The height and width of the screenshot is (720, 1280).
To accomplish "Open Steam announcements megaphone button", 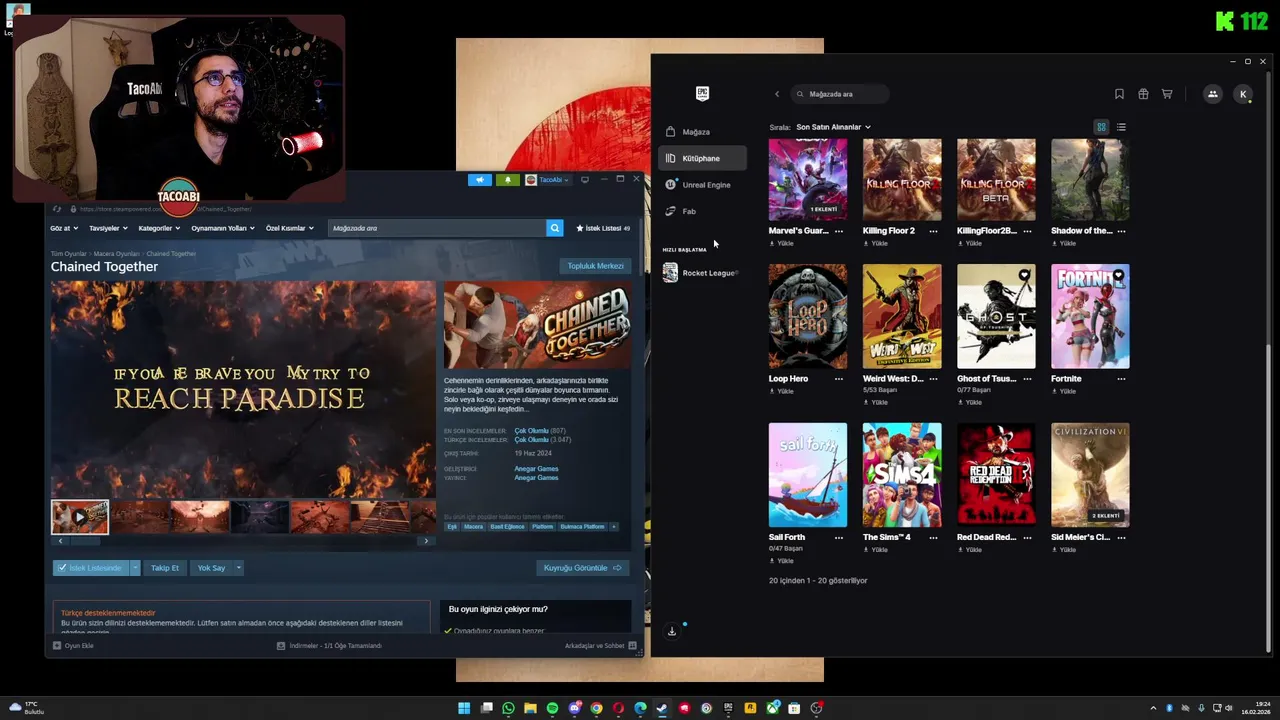I will click(480, 180).
